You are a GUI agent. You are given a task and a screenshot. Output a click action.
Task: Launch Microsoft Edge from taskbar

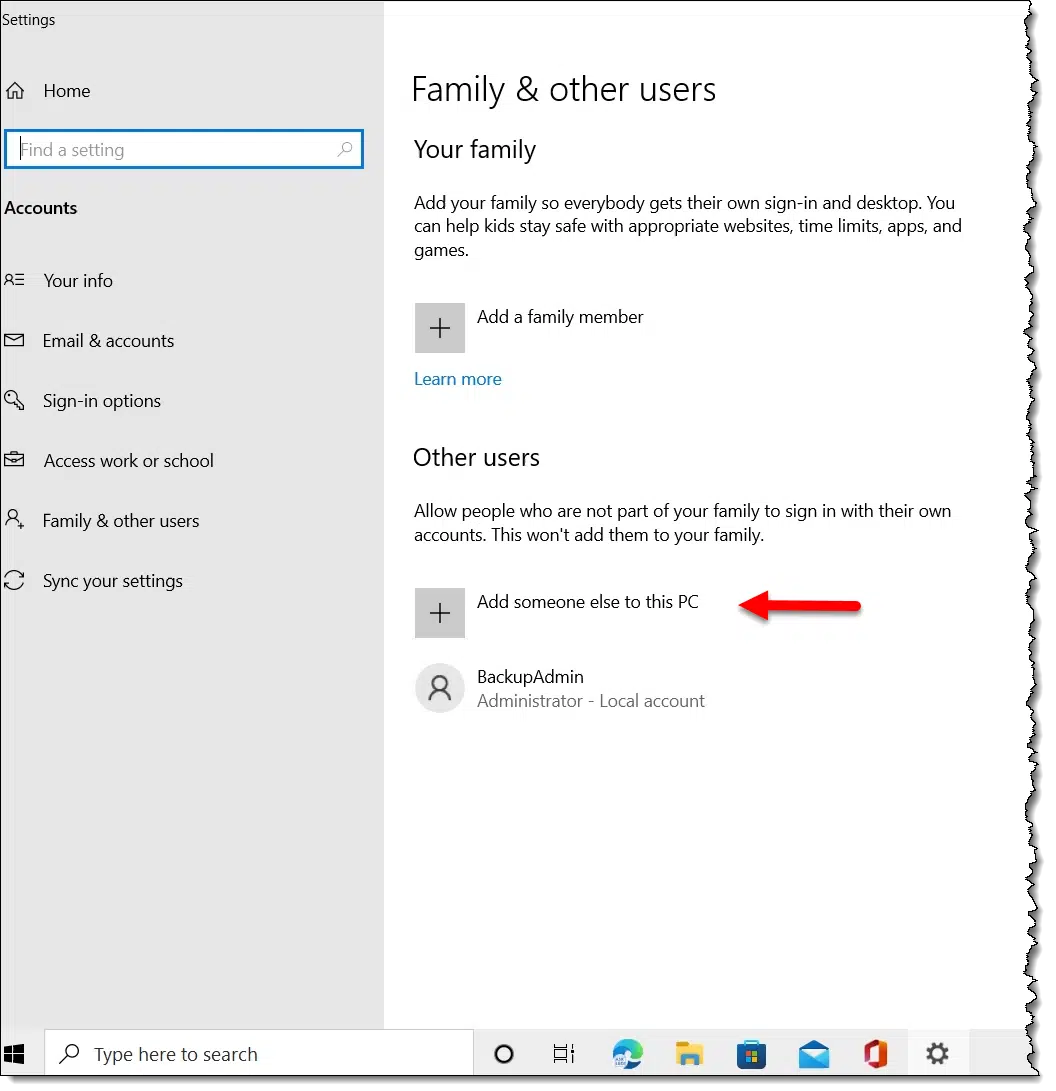pyautogui.click(x=627, y=1053)
